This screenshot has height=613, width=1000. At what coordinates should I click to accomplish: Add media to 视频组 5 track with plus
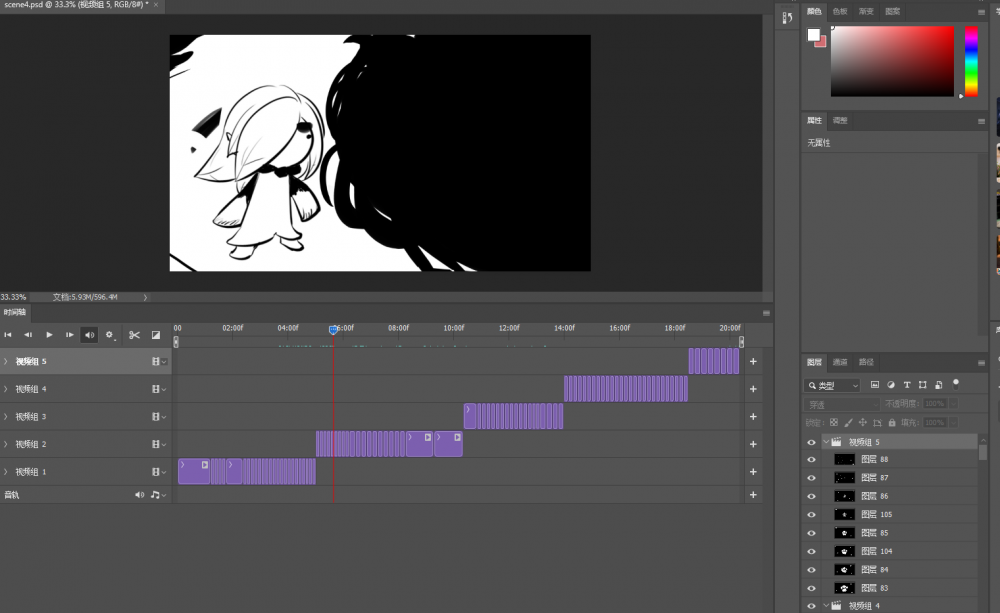(753, 361)
